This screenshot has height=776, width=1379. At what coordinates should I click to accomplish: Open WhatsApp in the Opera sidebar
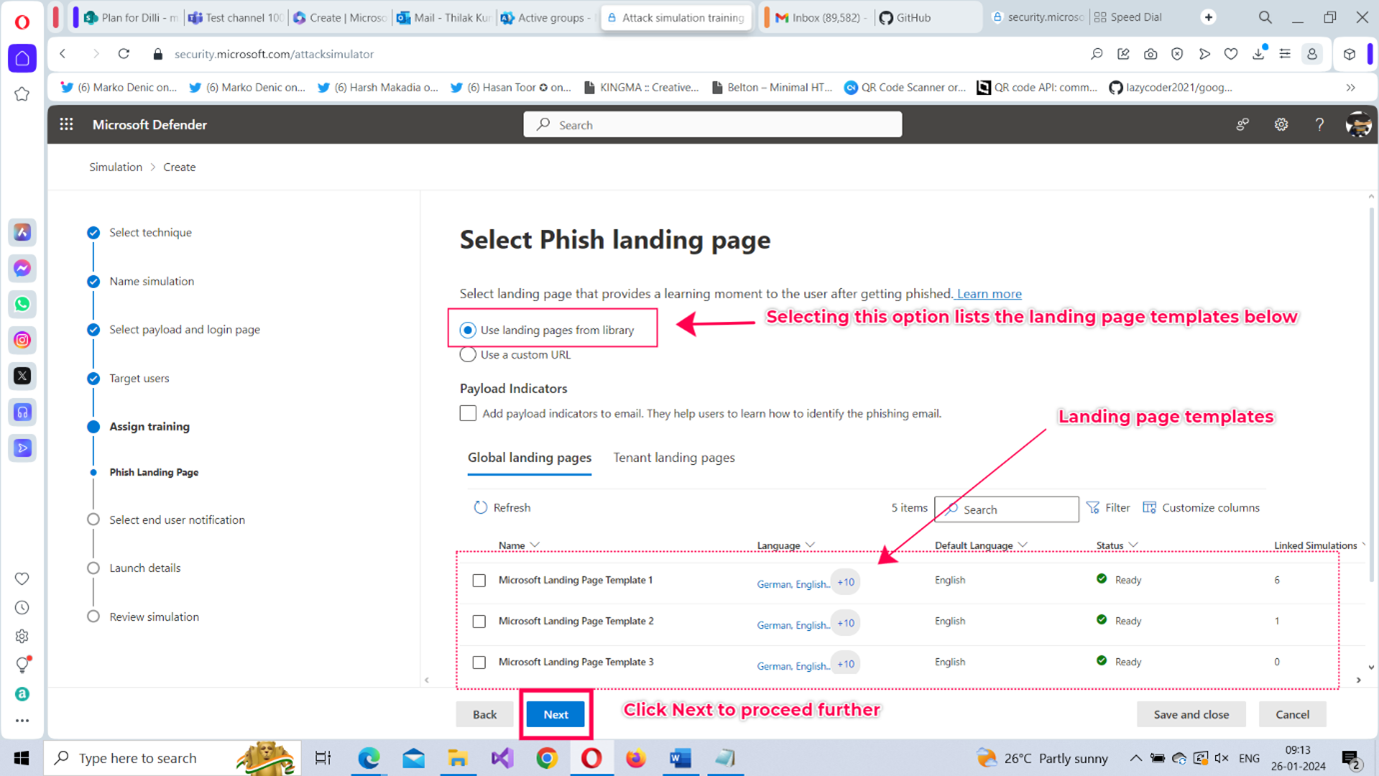point(22,304)
